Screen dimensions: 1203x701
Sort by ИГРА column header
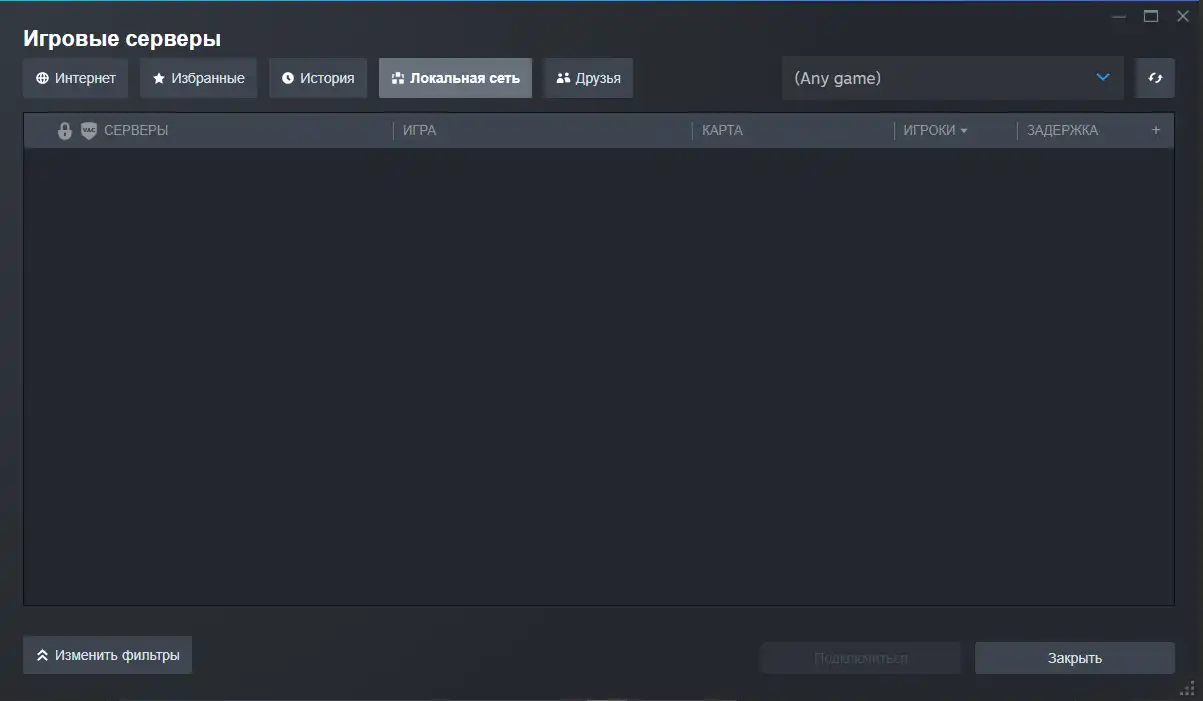(x=420, y=131)
